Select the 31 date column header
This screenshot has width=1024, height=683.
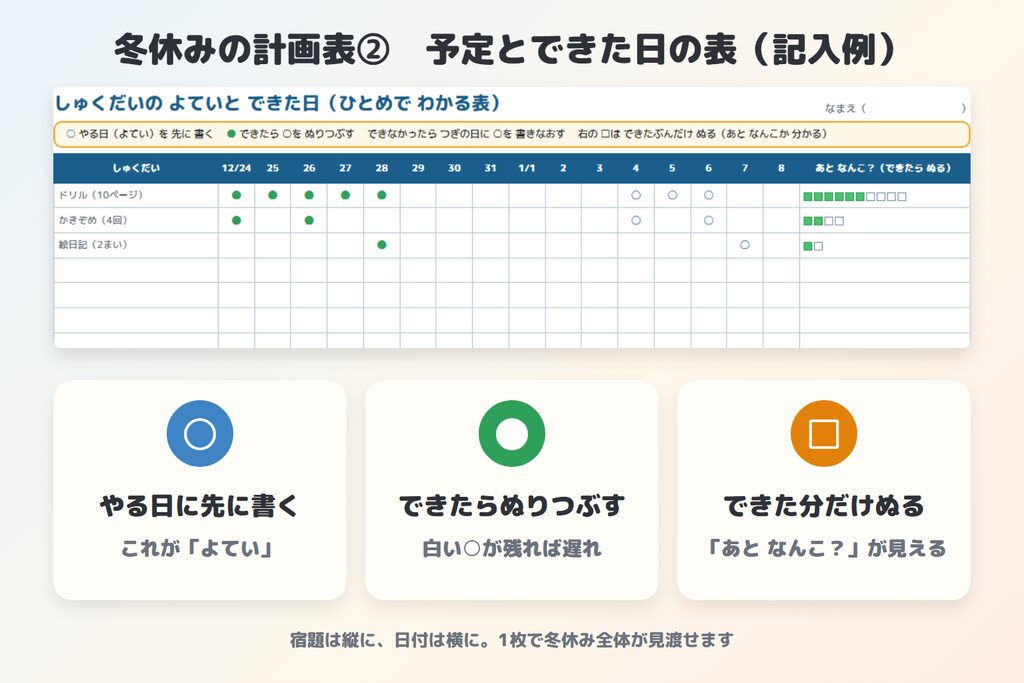click(490, 168)
